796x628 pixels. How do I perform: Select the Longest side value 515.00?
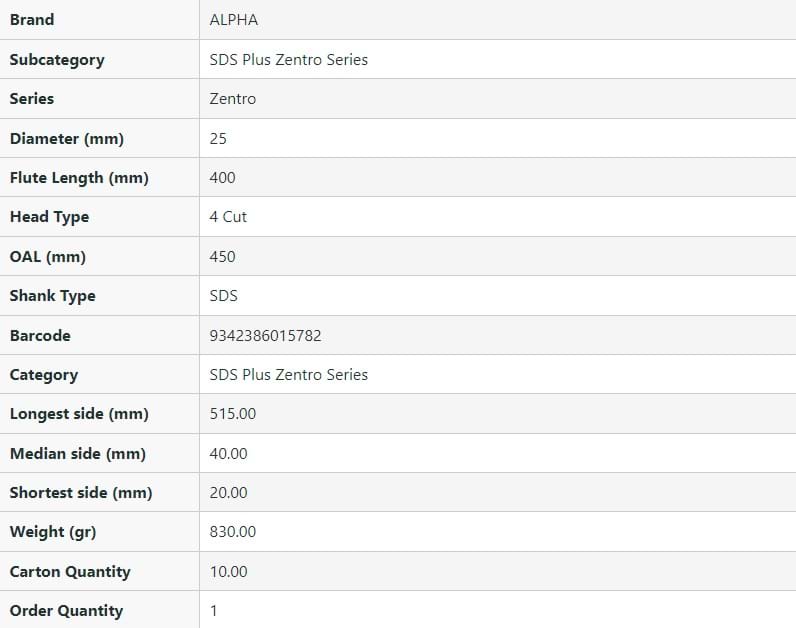point(232,414)
